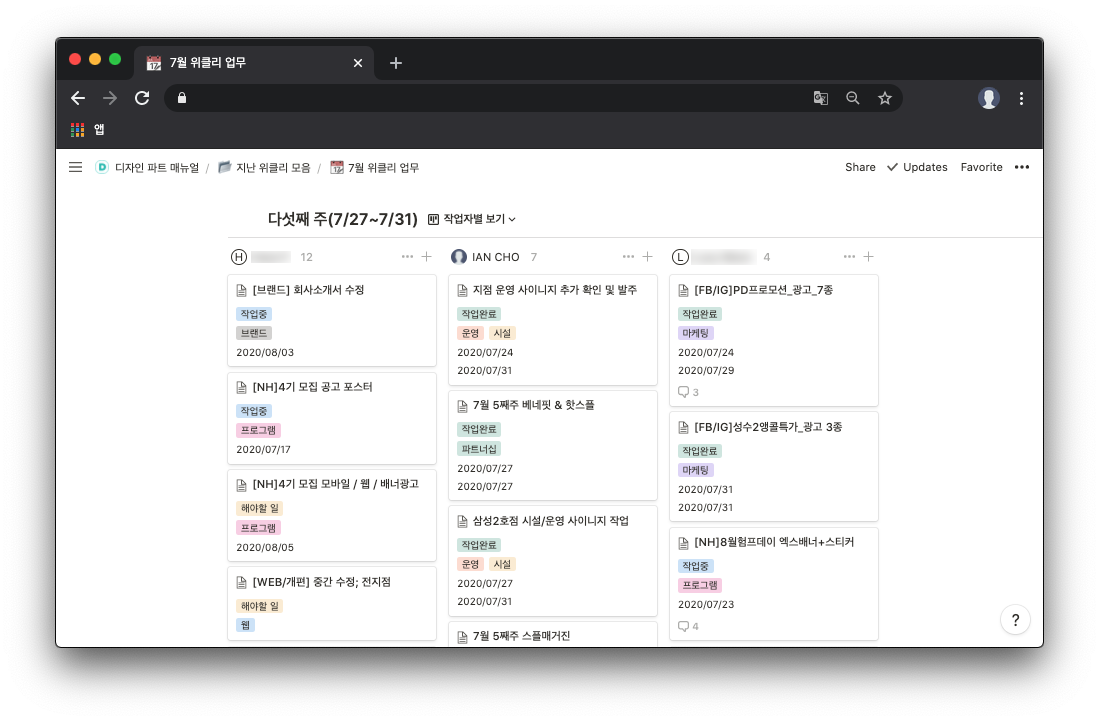Add a card to the L column
This screenshot has height=721, width=1099.
[x=868, y=257]
